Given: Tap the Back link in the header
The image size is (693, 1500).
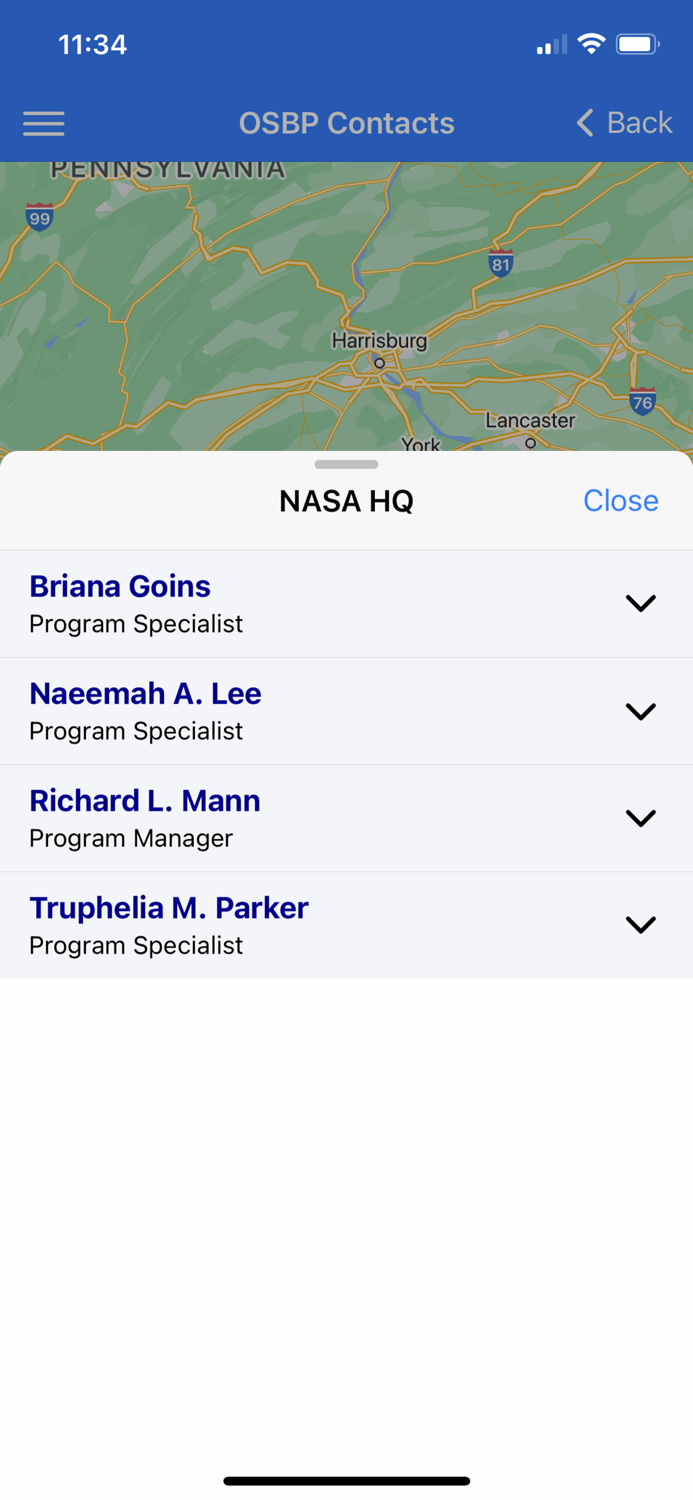Looking at the screenshot, I should coord(637,123).
